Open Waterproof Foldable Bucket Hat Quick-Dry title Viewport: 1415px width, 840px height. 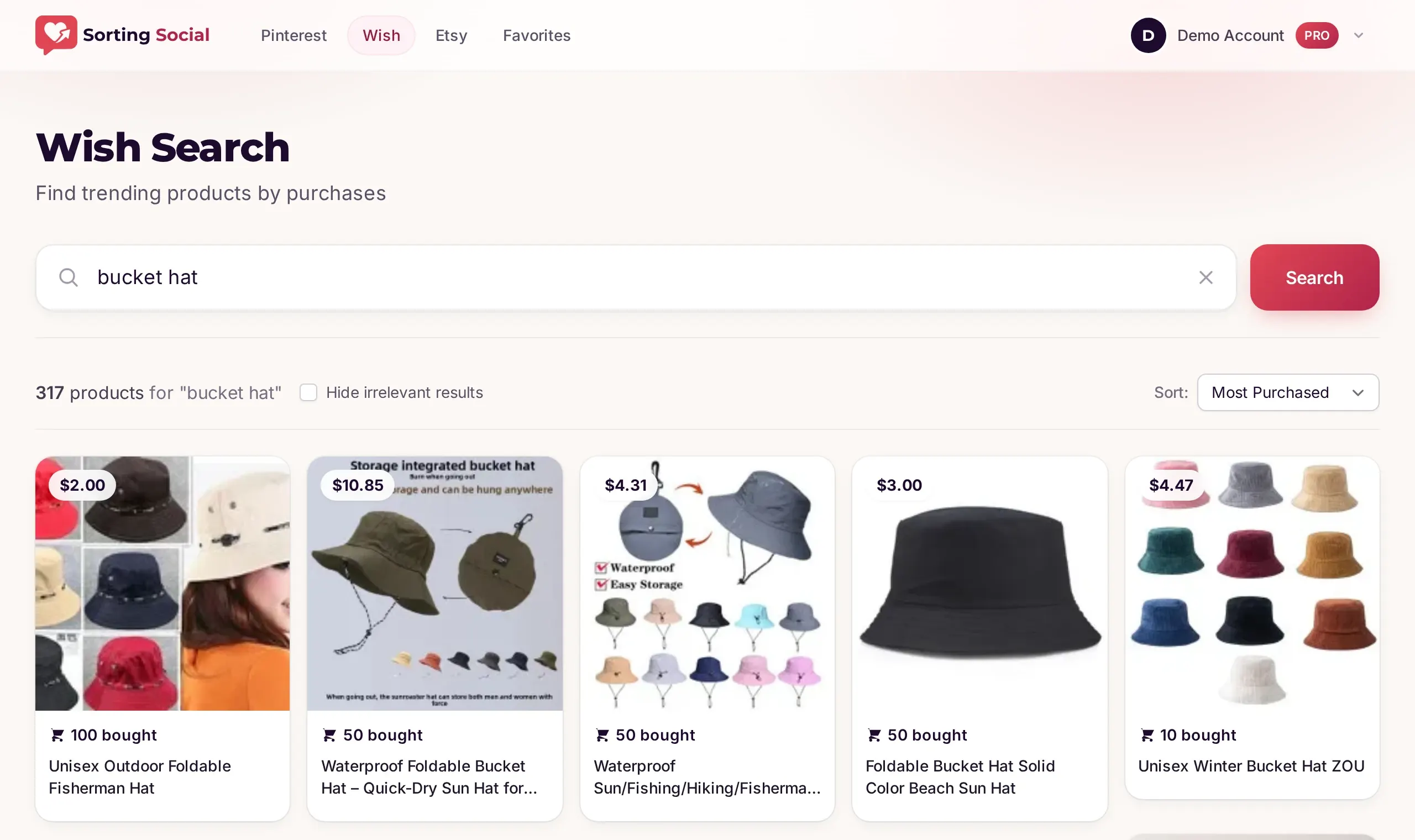tap(429, 776)
